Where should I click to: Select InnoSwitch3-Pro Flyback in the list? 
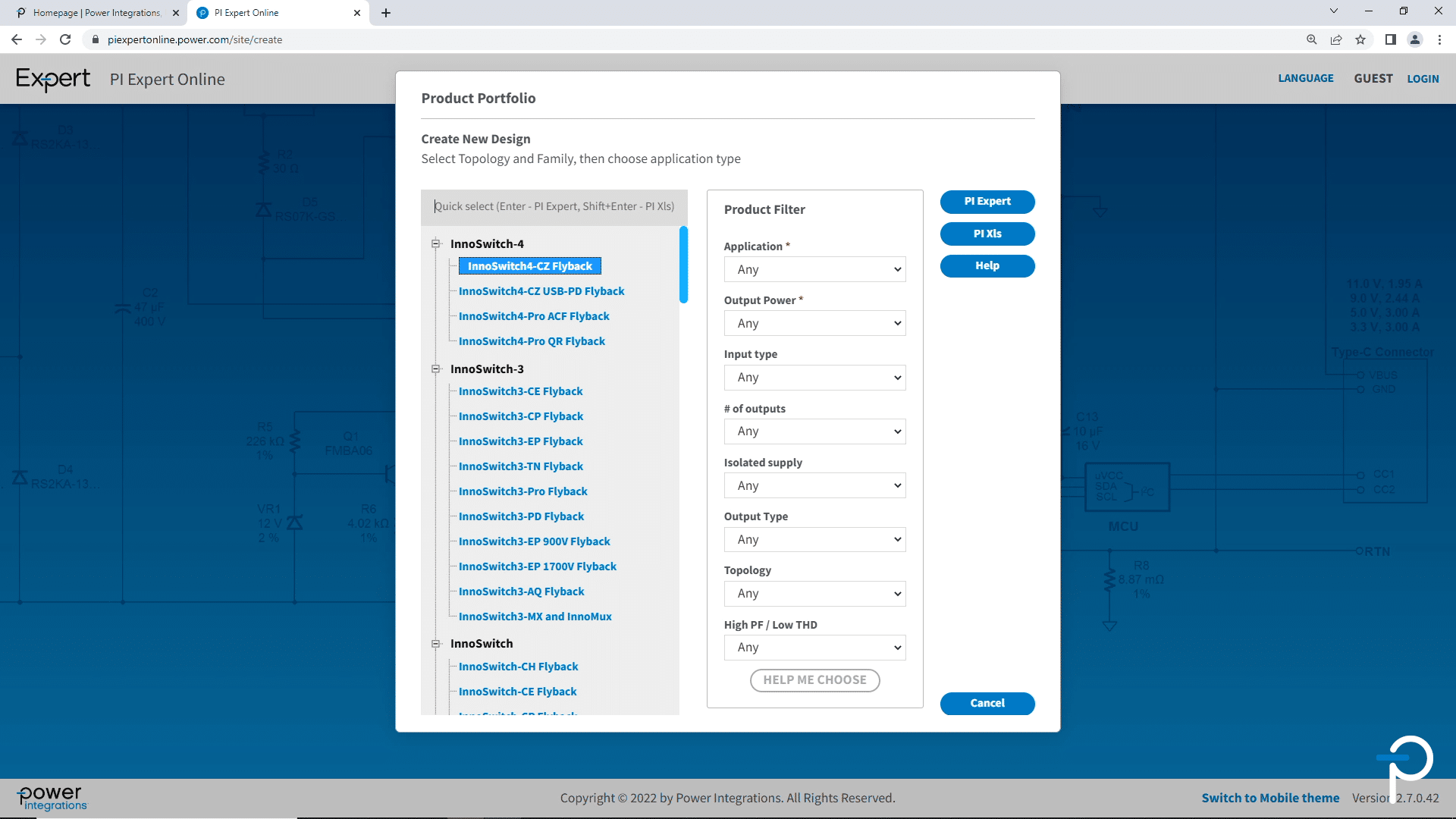522,491
